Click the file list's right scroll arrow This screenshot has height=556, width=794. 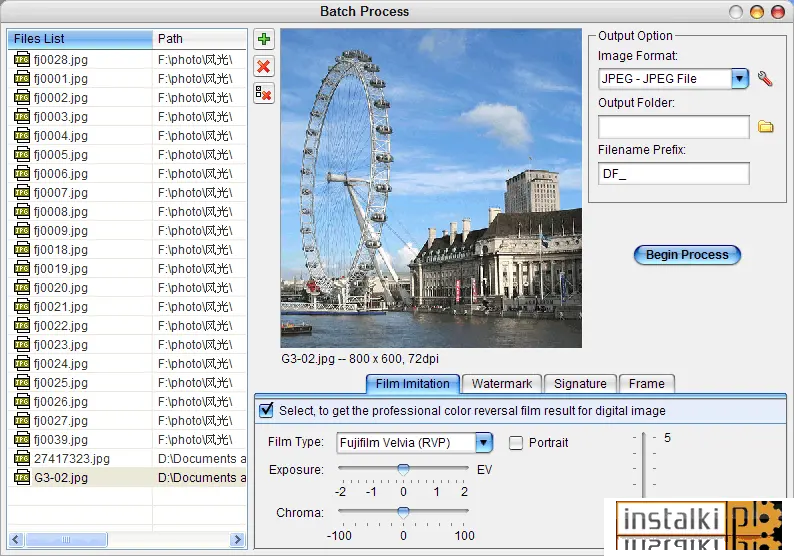tap(237, 539)
